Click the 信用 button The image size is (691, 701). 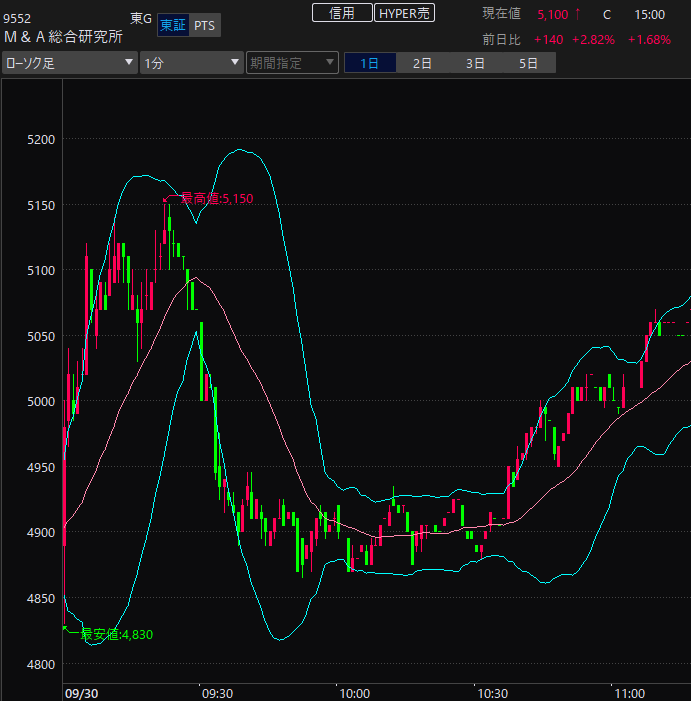[x=342, y=13]
